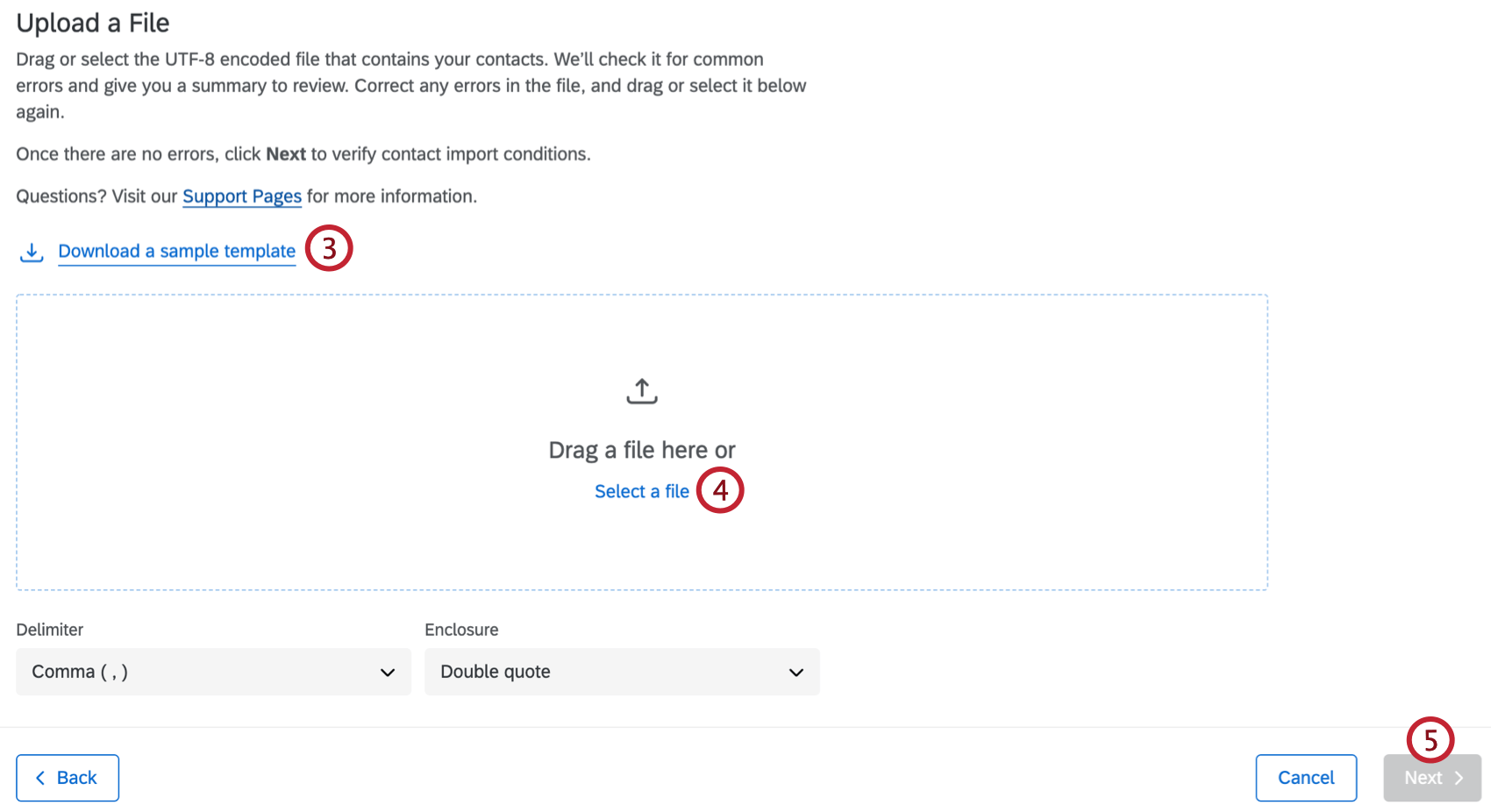
Task: Open the Enclosure dropdown set to Double quote
Action: (x=622, y=672)
